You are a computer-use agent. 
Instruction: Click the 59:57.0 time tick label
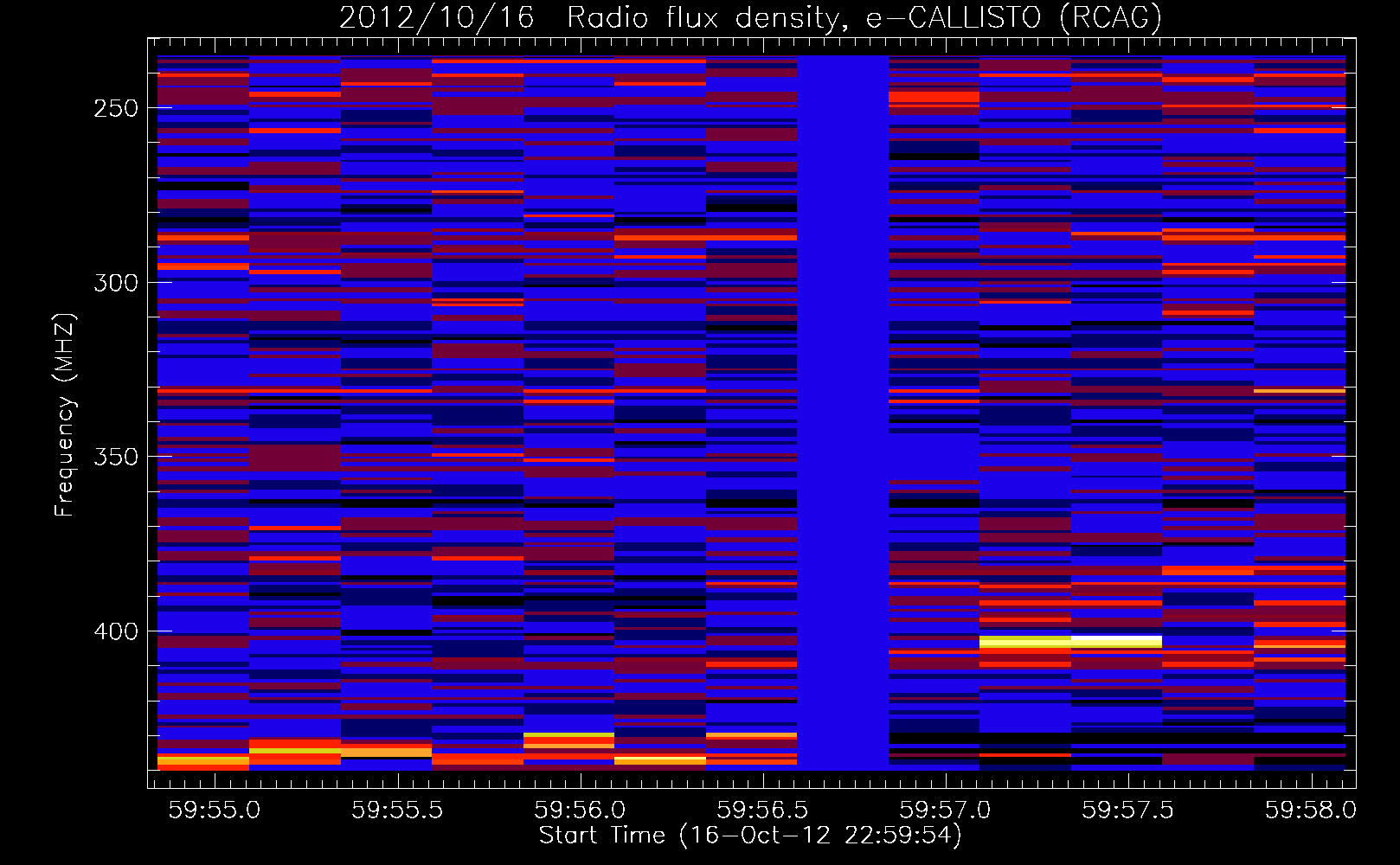945,810
